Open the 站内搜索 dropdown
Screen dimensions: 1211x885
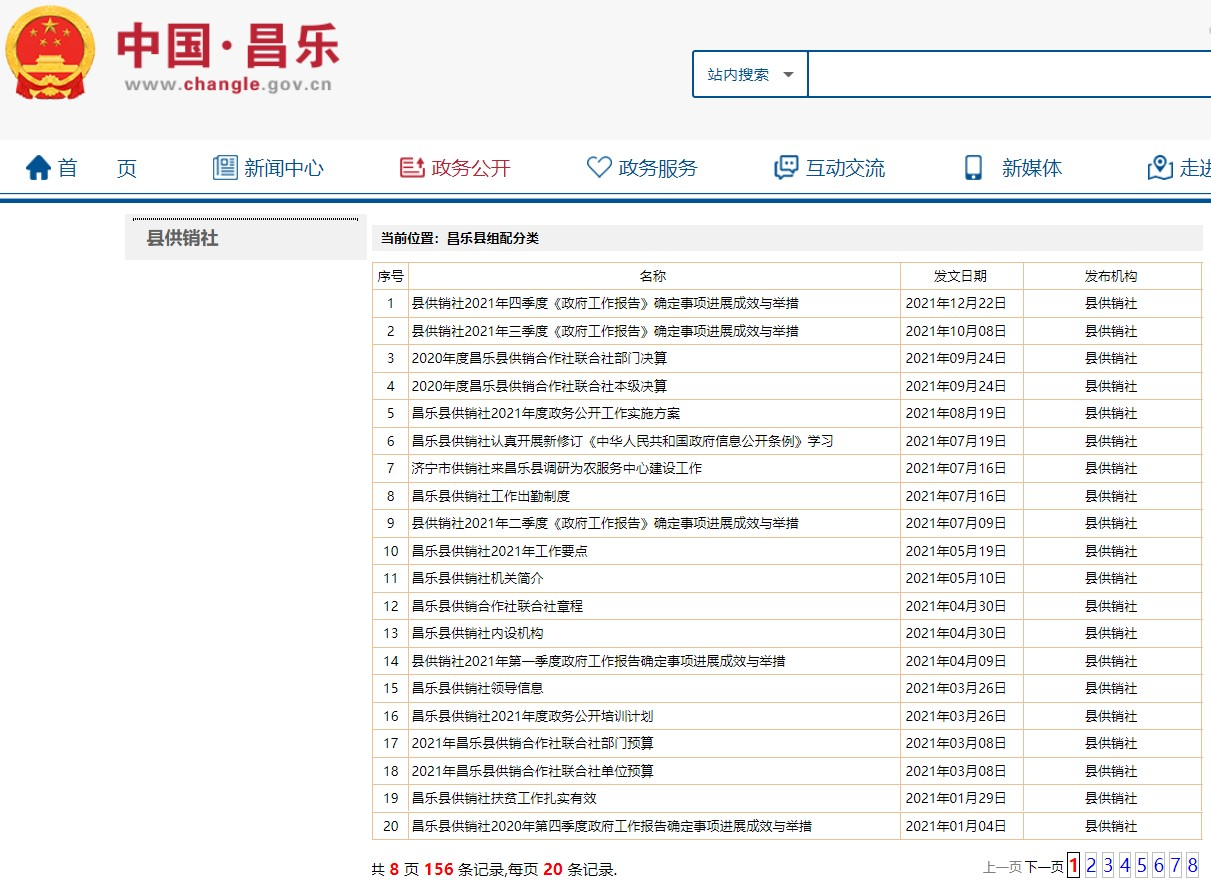pyautogui.click(x=750, y=75)
